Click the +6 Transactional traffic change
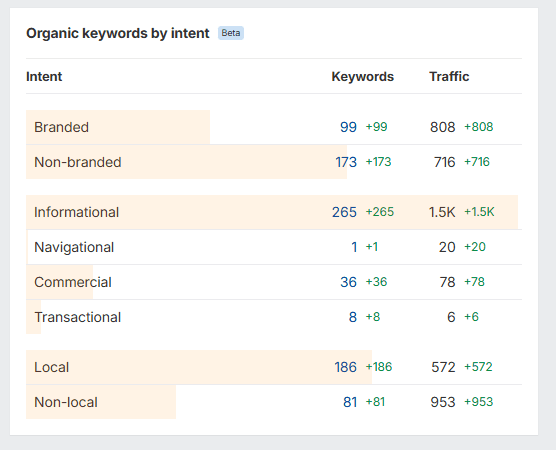The image size is (556, 450). tap(472, 317)
